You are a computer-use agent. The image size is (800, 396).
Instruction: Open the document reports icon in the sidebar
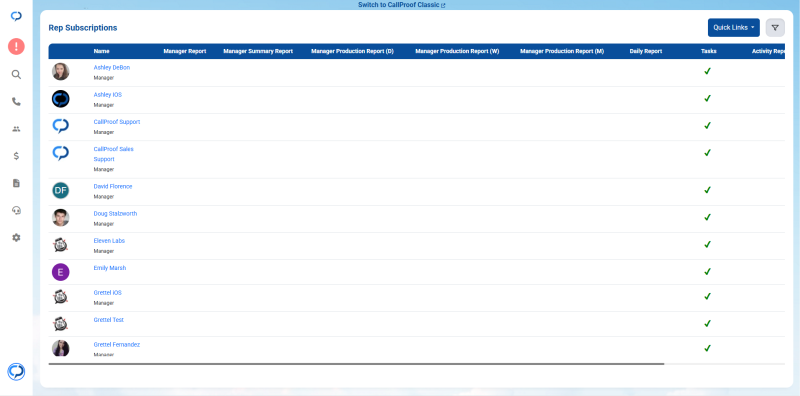(16, 183)
